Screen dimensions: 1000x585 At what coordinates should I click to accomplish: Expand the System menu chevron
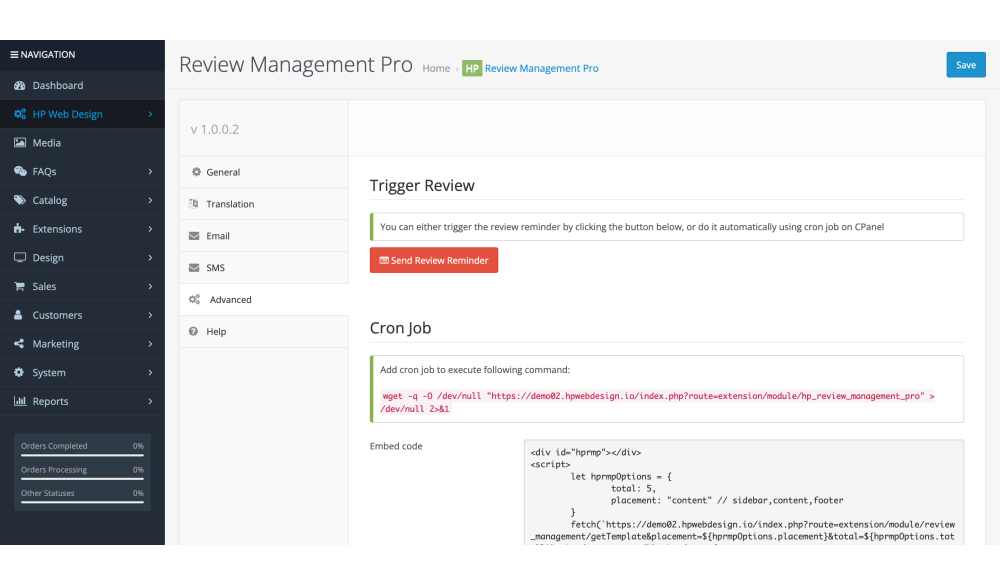pos(150,373)
